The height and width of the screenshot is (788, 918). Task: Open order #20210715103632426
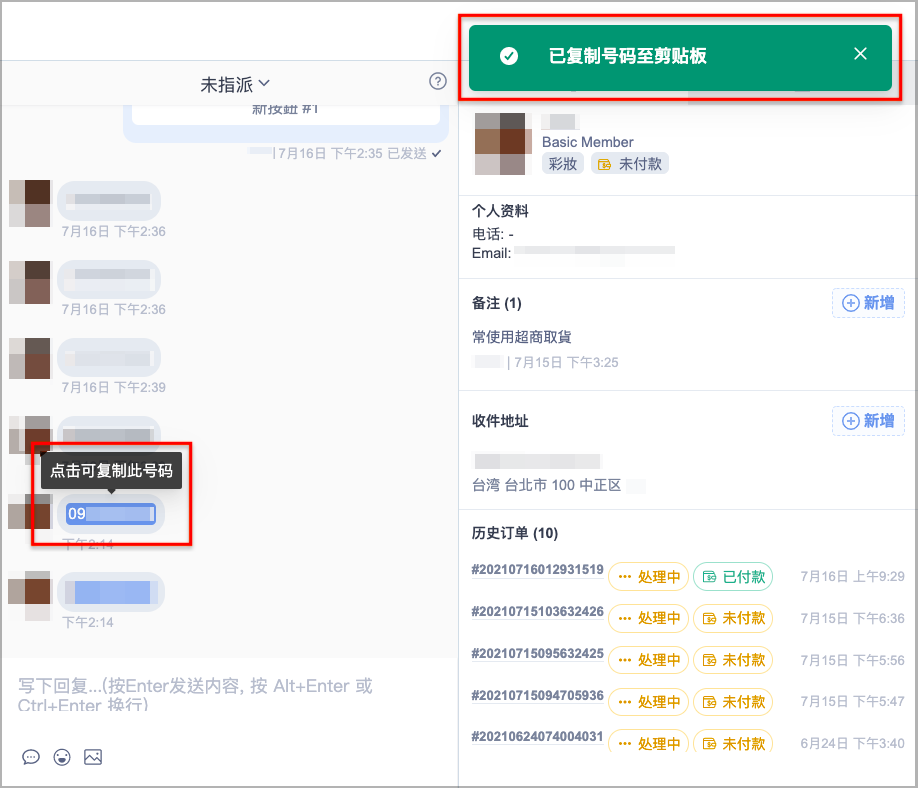pyautogui.click(x=537, y=612)
